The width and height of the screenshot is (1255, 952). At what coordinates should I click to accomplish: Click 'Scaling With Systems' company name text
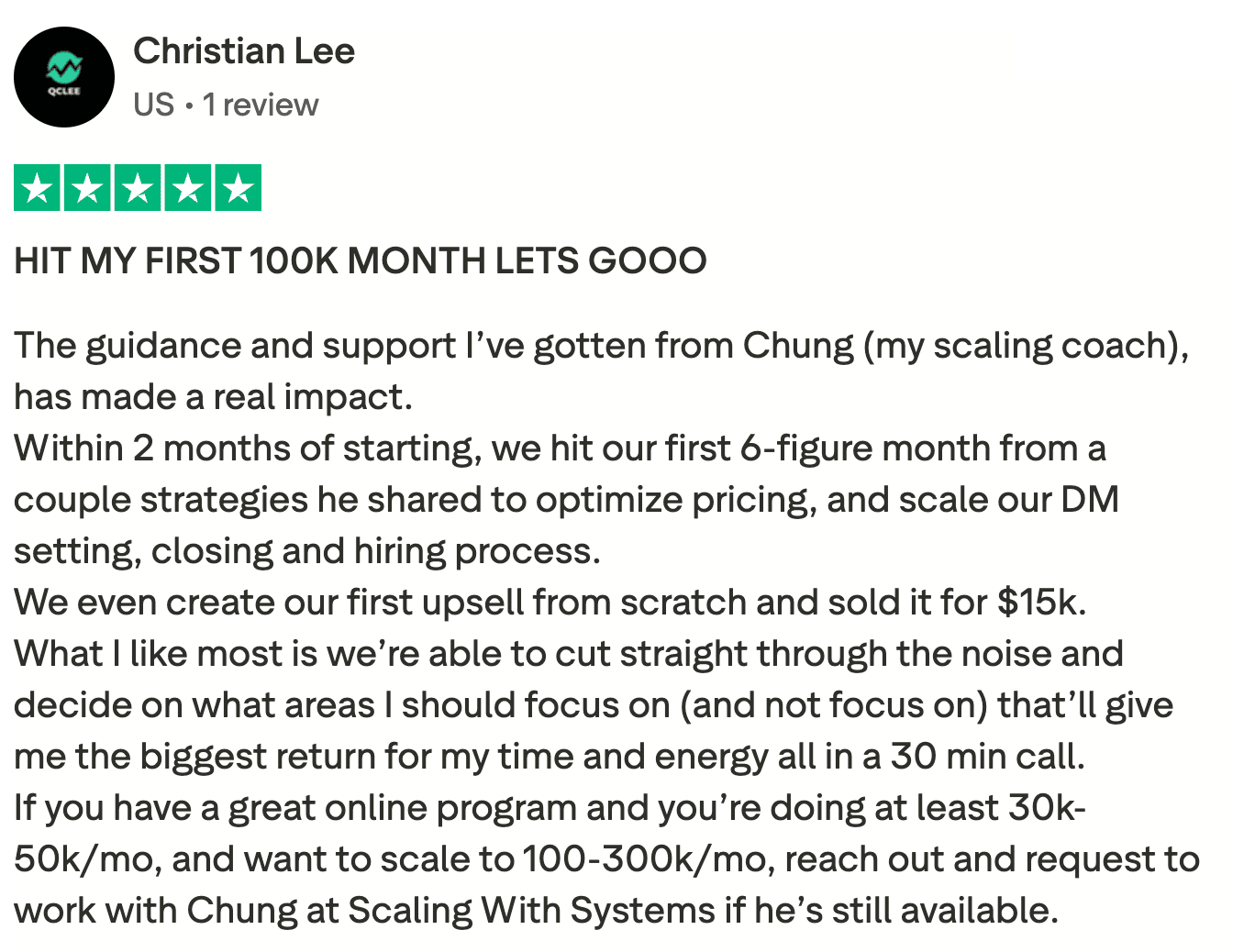531,911
